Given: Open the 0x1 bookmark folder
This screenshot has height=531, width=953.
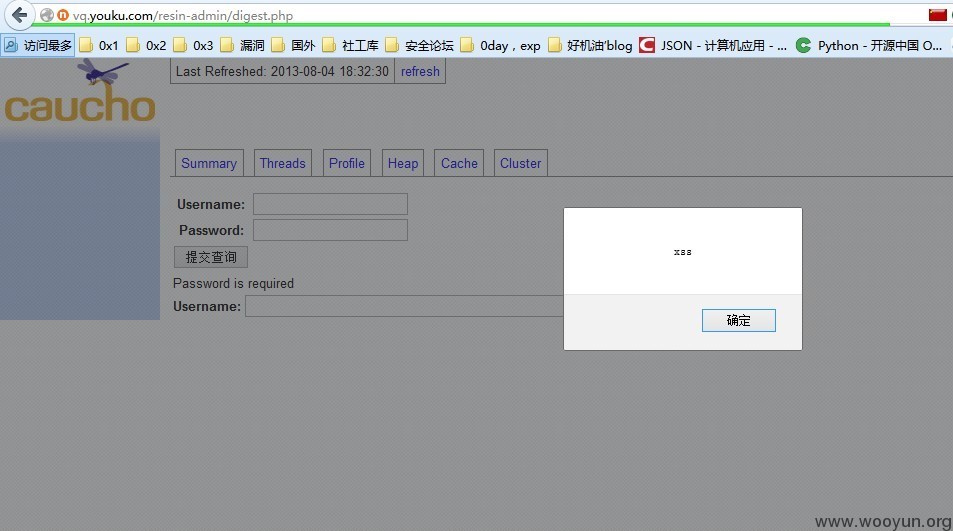Looking at the screenshot, I should coord(99,46).
